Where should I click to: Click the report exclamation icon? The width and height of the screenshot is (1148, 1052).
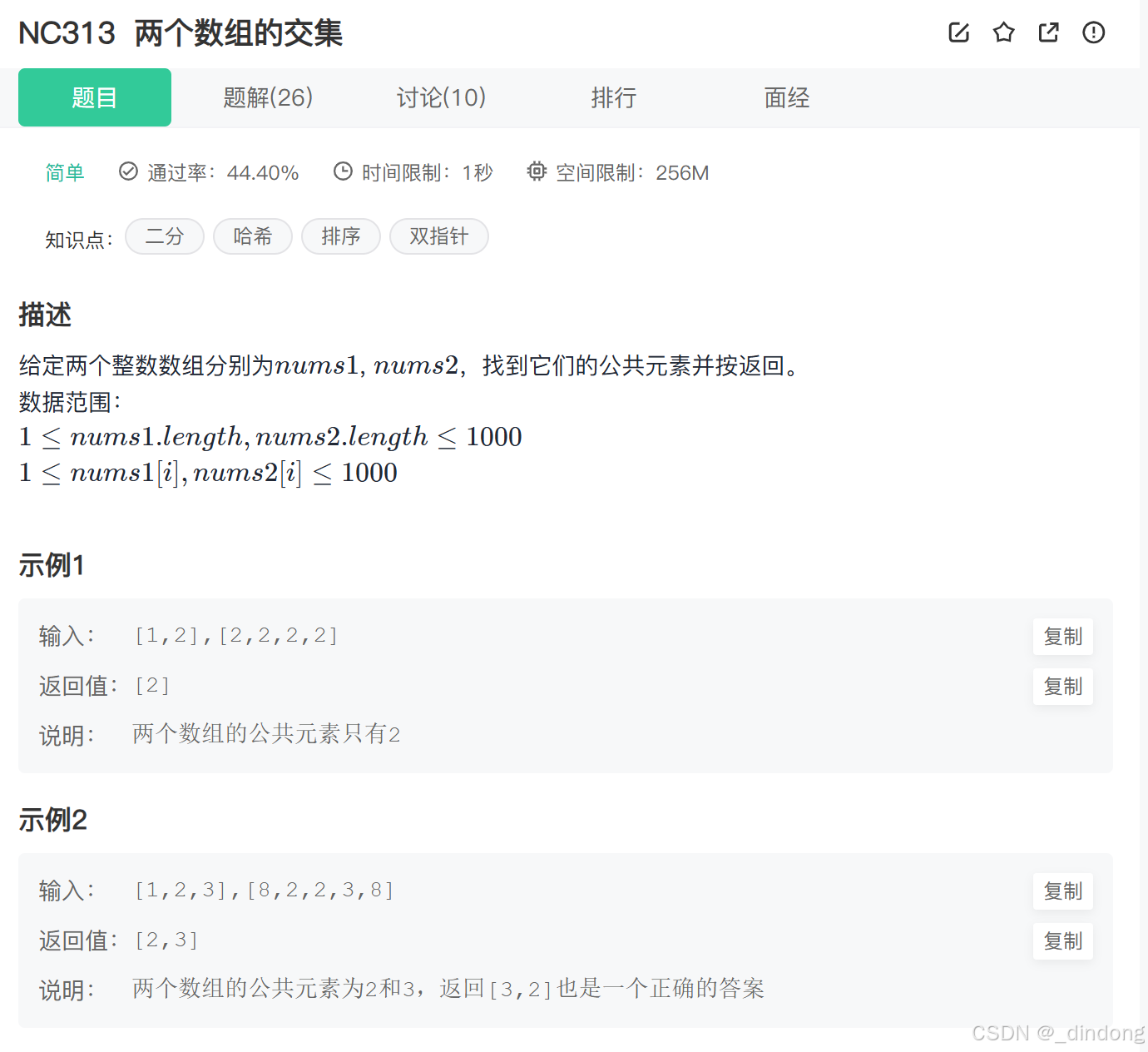coord(1093,32)
